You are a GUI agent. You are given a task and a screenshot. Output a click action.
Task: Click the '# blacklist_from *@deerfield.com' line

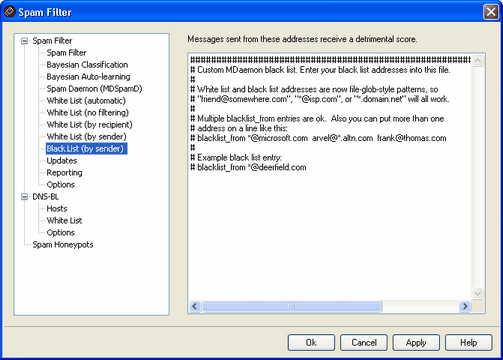pyautogui.click(x=248, y=167)
